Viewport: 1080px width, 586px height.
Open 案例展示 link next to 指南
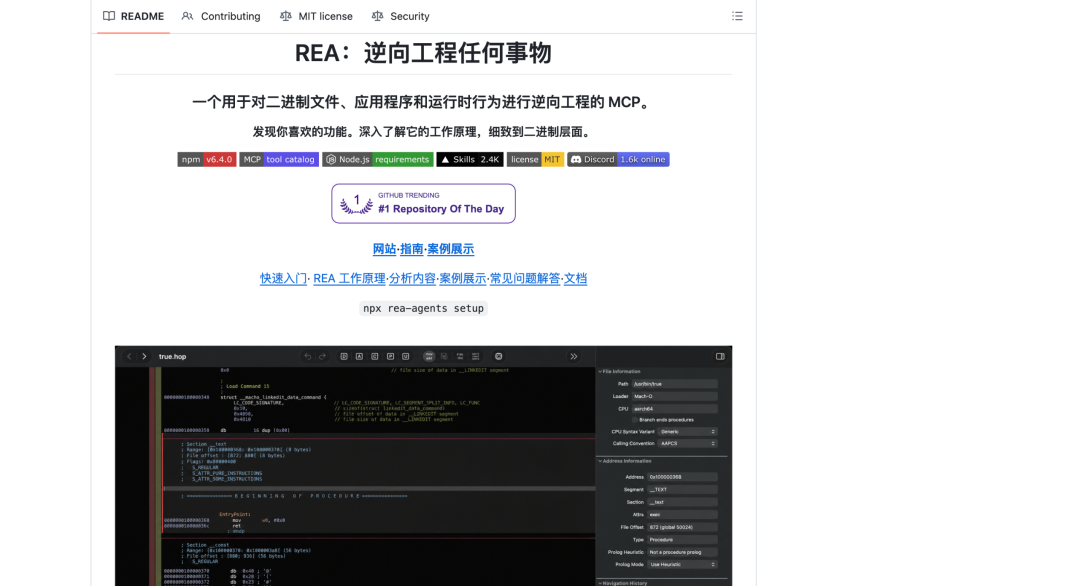[x=450, y=249]
